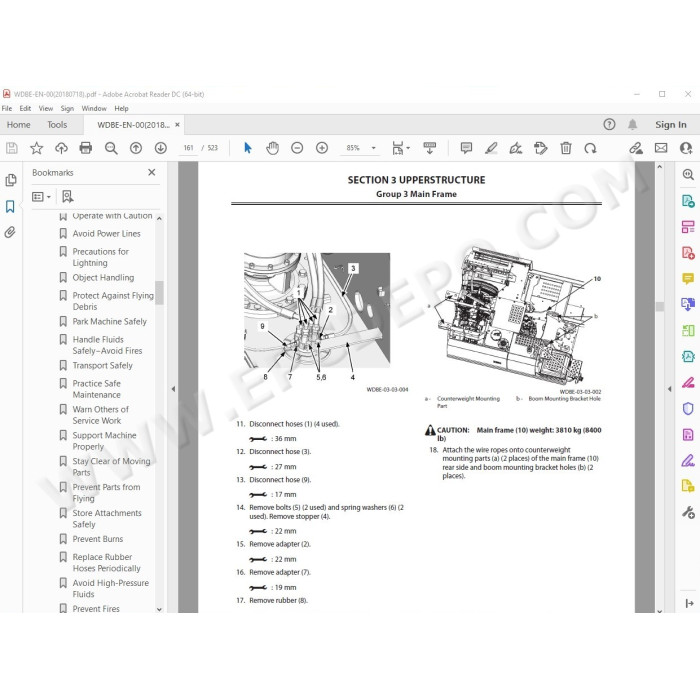Open the More Tools wrench icon
The width and height of the screenshot is (700, 700).
click(688, 512)
